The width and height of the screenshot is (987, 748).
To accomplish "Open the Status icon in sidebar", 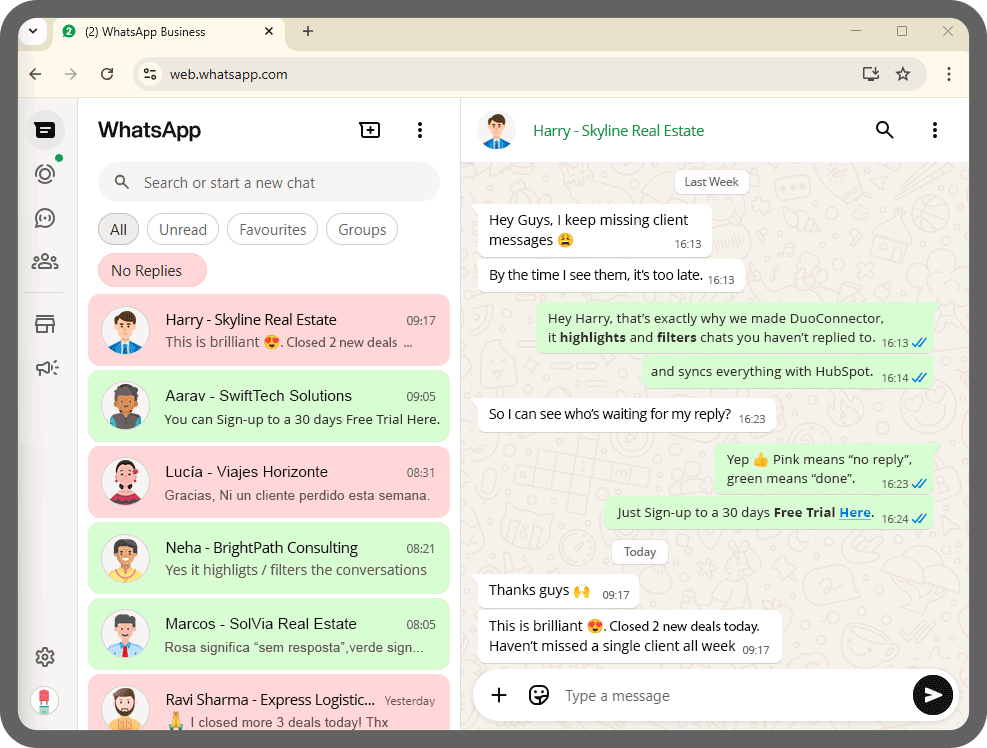I will point(44,174).
